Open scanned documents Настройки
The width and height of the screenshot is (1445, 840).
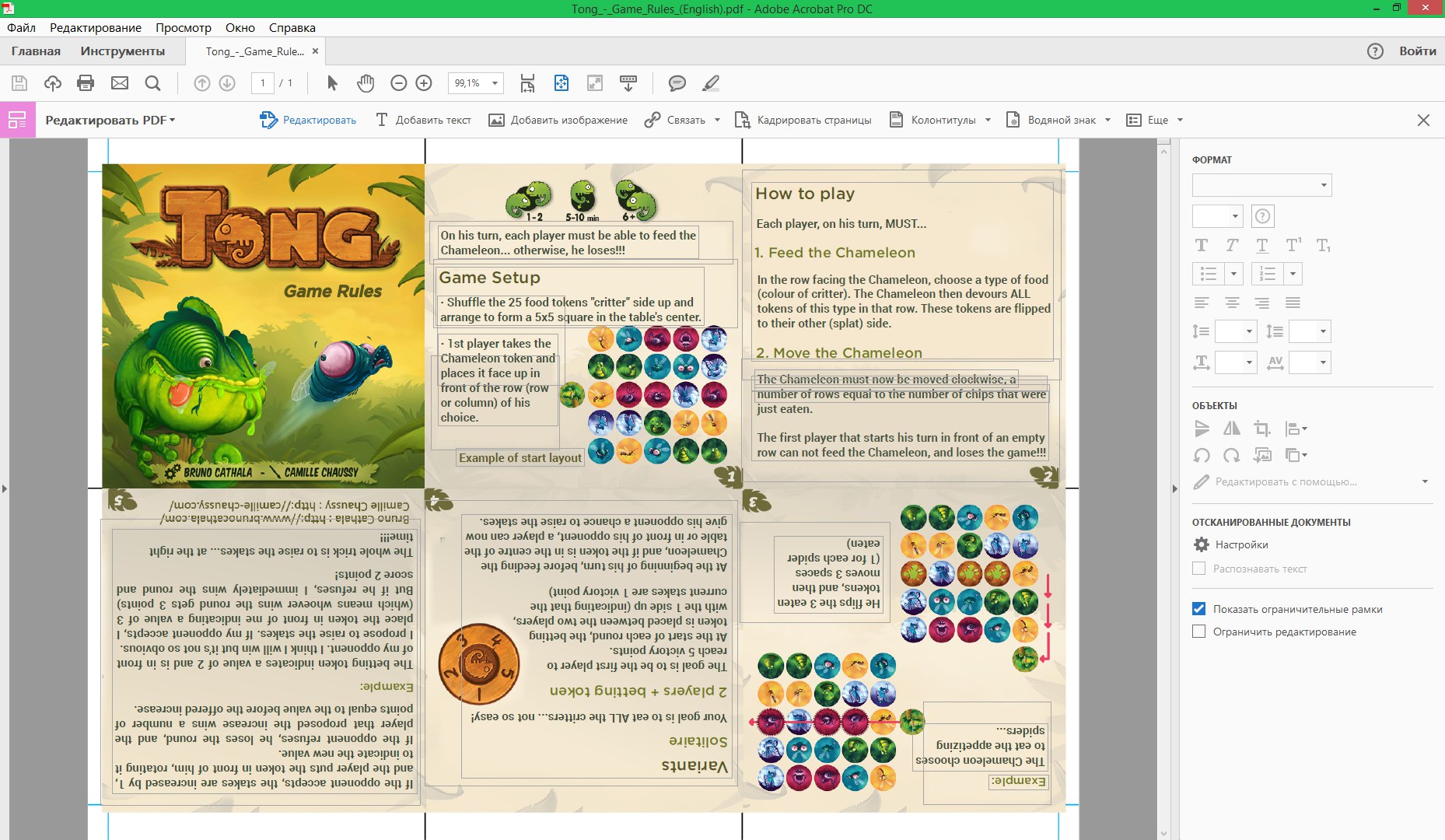(1231, 544)
